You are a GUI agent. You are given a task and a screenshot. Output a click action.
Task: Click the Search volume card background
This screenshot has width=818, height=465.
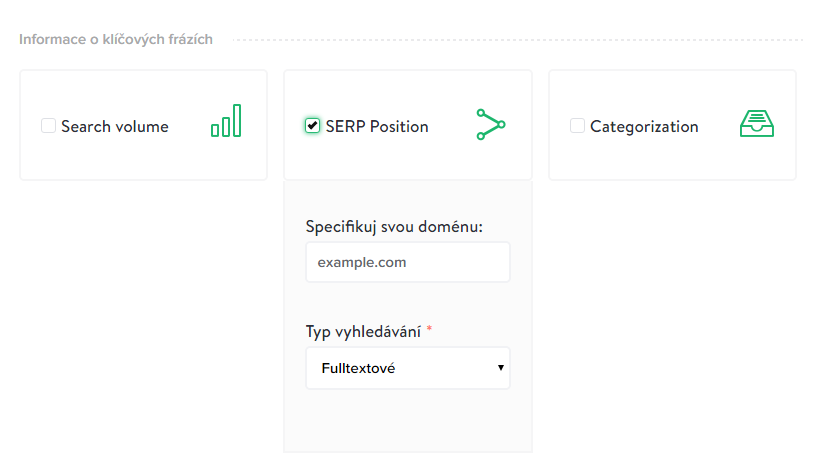tap(143, 157)
